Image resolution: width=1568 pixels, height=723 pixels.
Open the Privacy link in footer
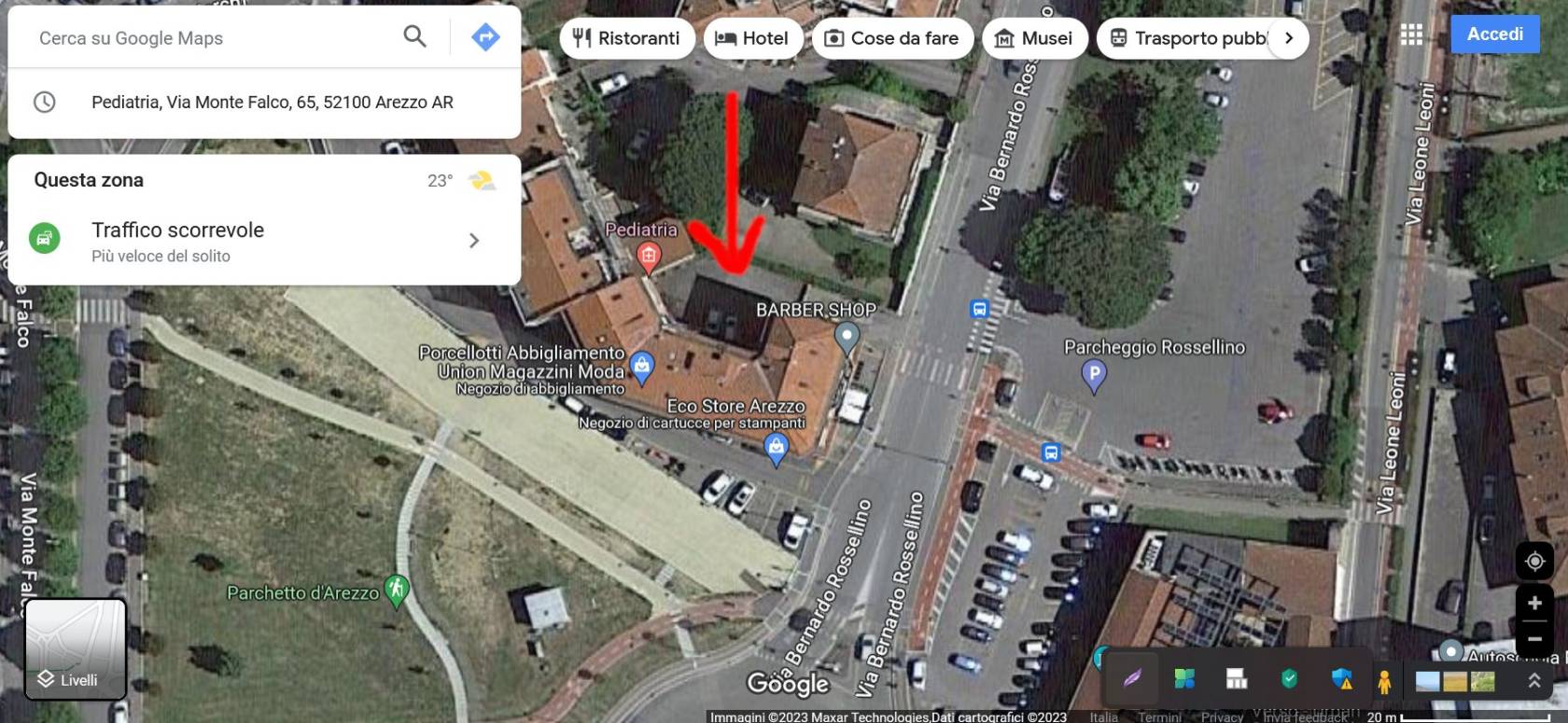1222,716
